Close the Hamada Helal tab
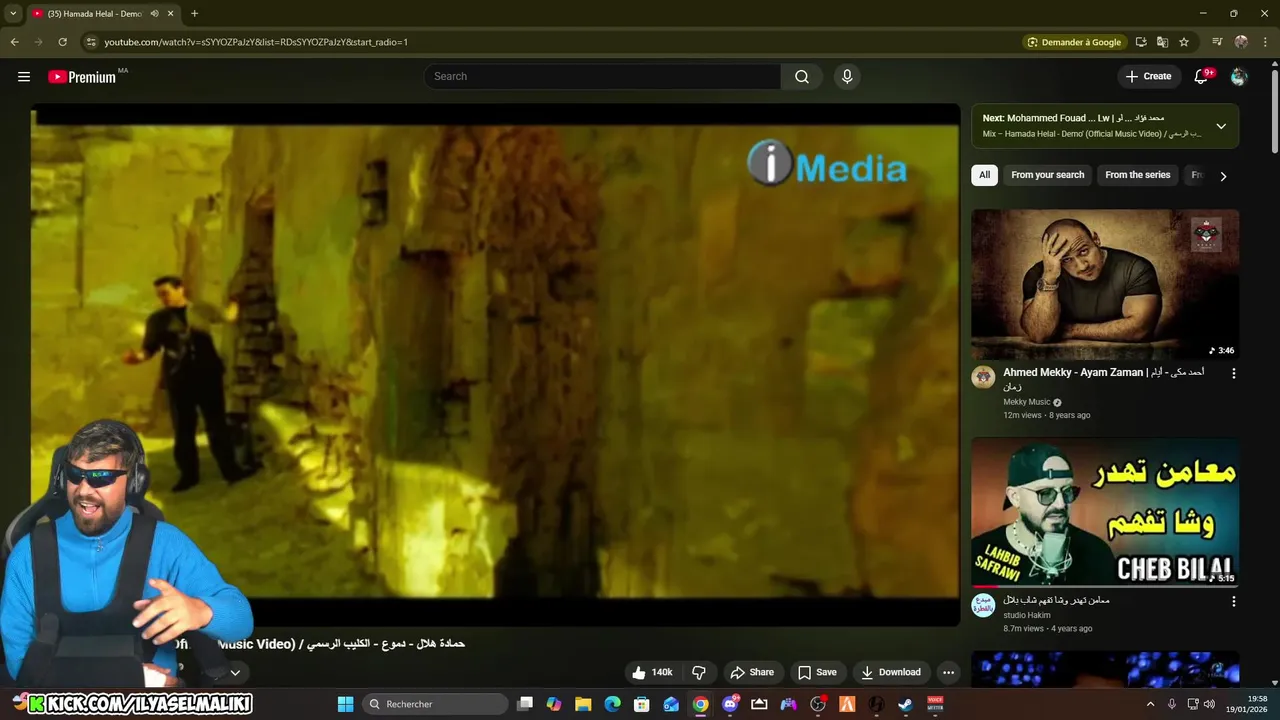The height and width of the screenshot is (720, 1280). [x=171, y=14]
